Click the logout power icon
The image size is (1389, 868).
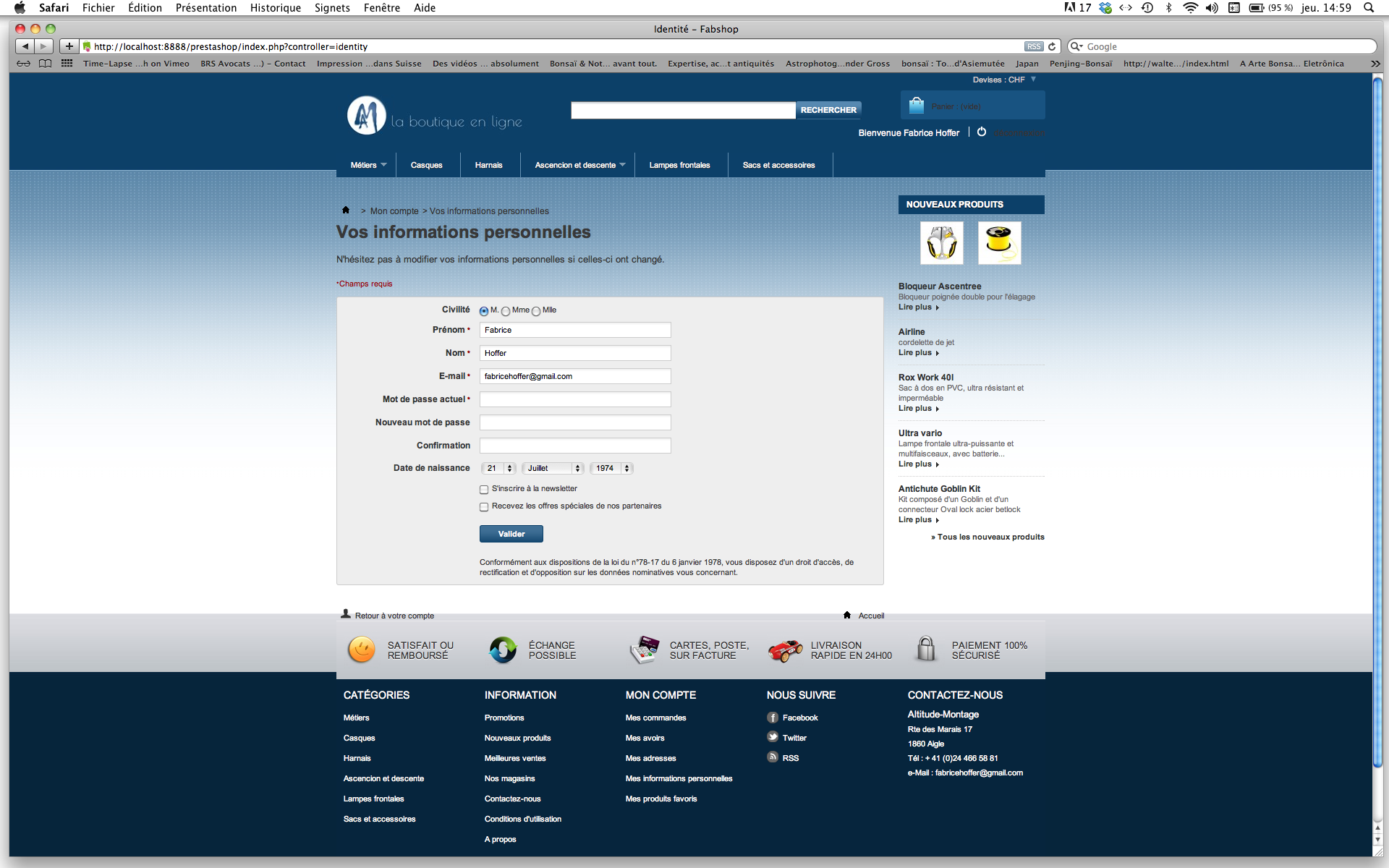[x=982, y=132]
